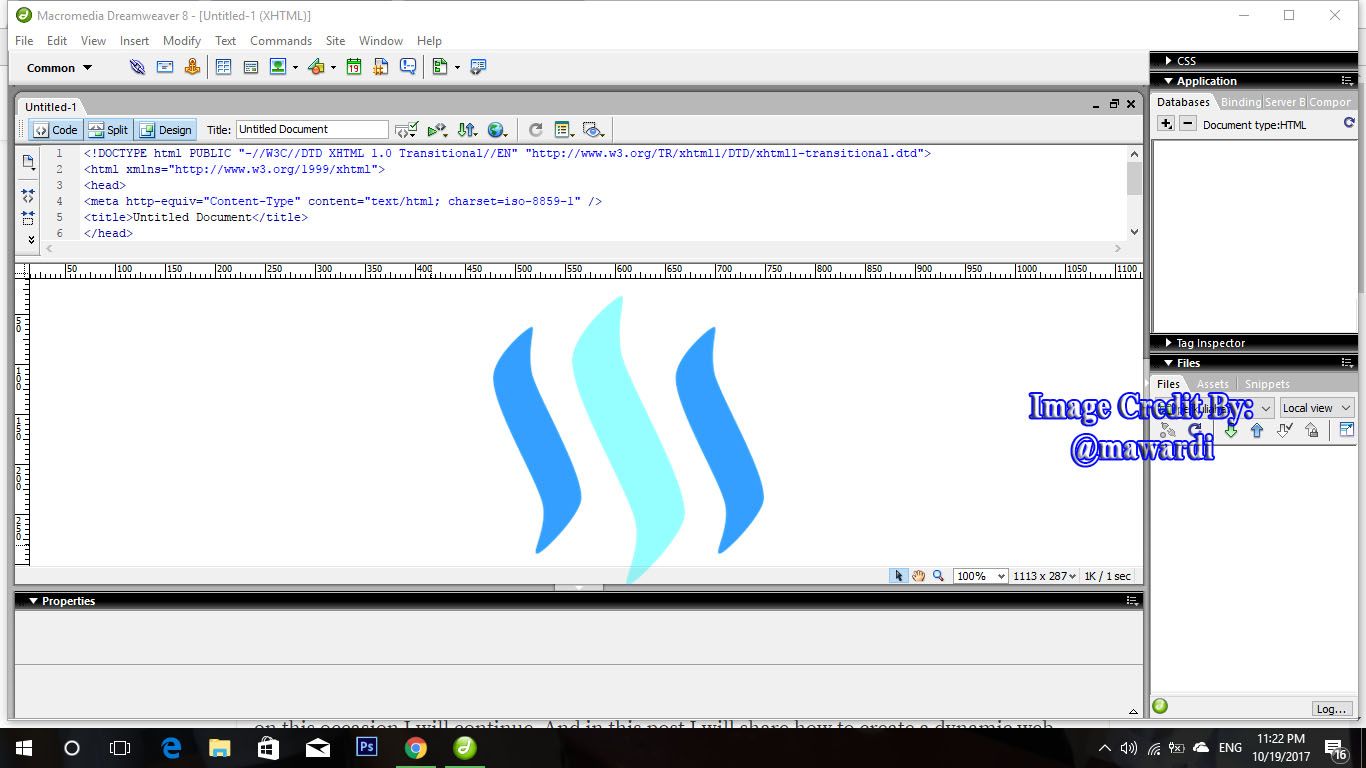The height and width of the screenshot is (768, 1366).
Task: Click the document Title input field
Action: 312,129
